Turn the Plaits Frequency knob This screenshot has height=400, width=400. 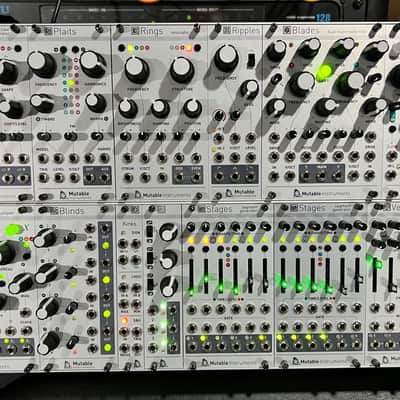(x=42, y=64)
